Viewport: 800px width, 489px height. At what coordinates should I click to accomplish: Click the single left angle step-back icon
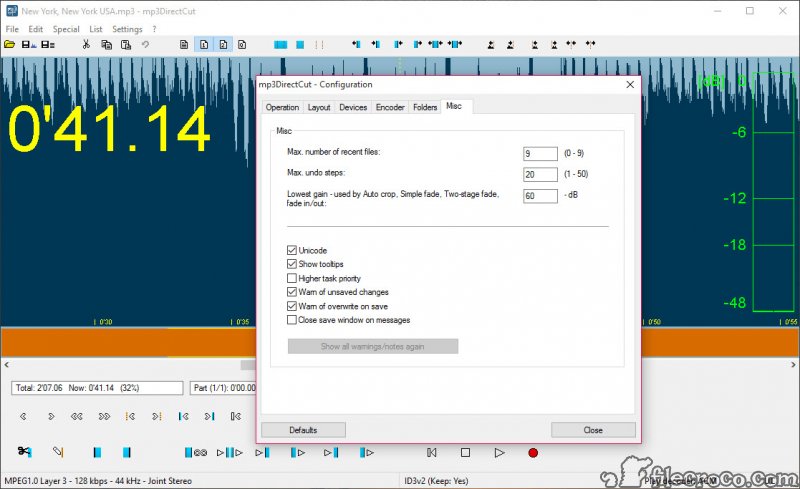23,417
